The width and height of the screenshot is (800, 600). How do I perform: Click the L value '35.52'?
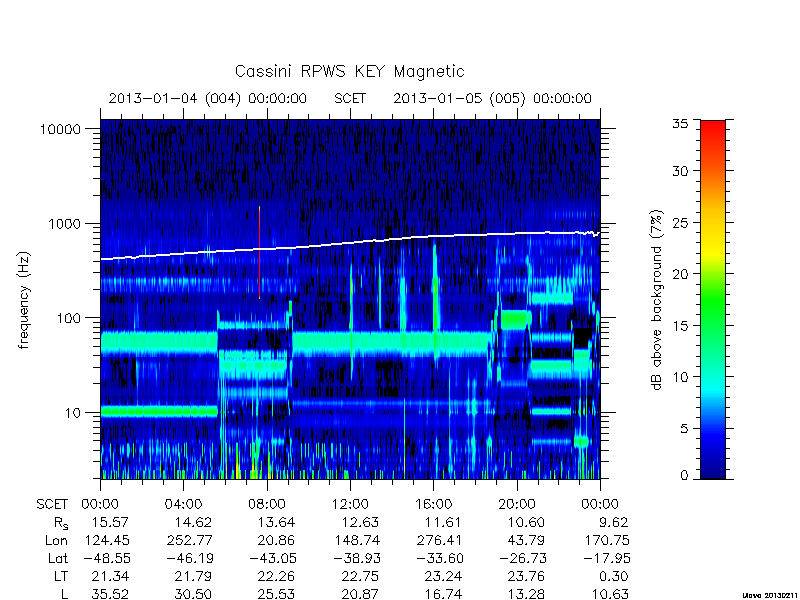coord(110,594)
